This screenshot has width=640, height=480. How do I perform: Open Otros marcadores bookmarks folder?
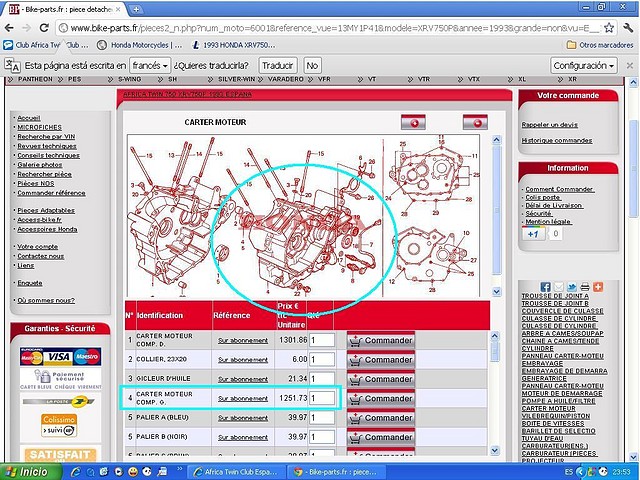click(x=600, y=45)
